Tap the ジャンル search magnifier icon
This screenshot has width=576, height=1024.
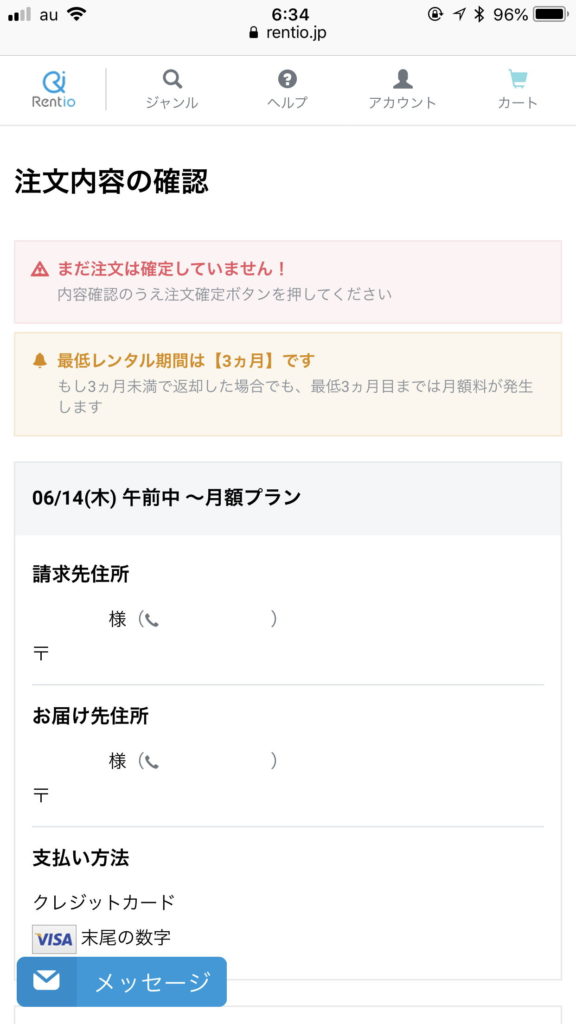[172, 80]
